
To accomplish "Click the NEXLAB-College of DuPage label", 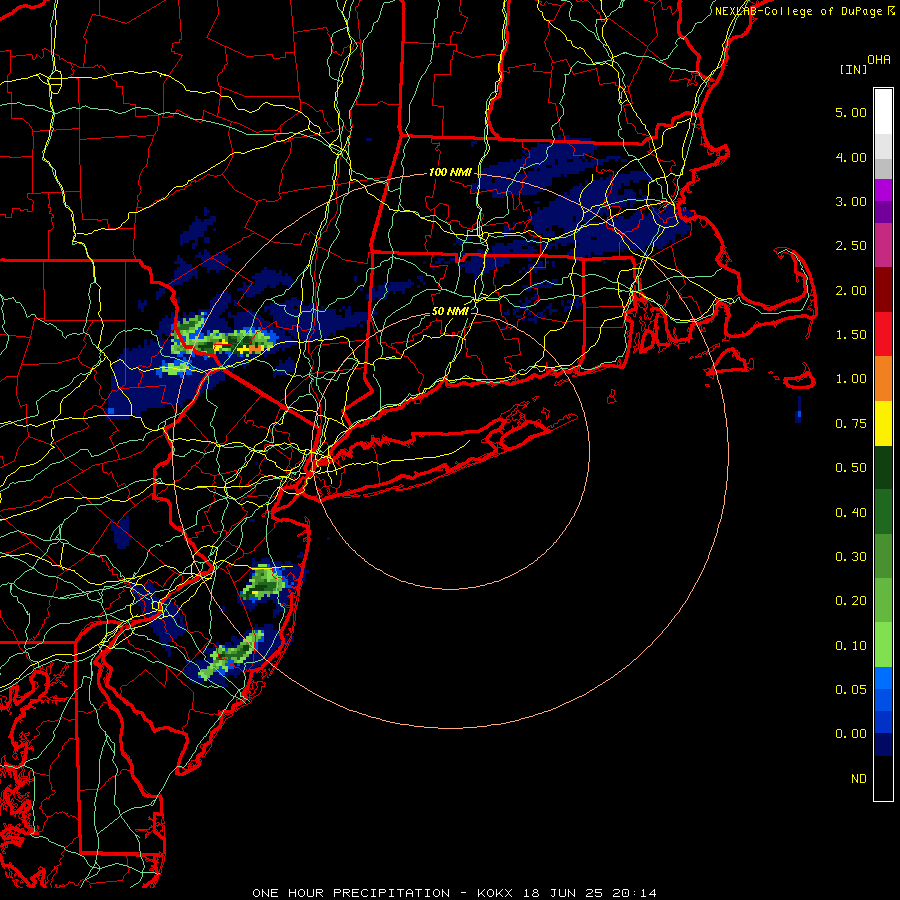I will (x=800, y=11).
